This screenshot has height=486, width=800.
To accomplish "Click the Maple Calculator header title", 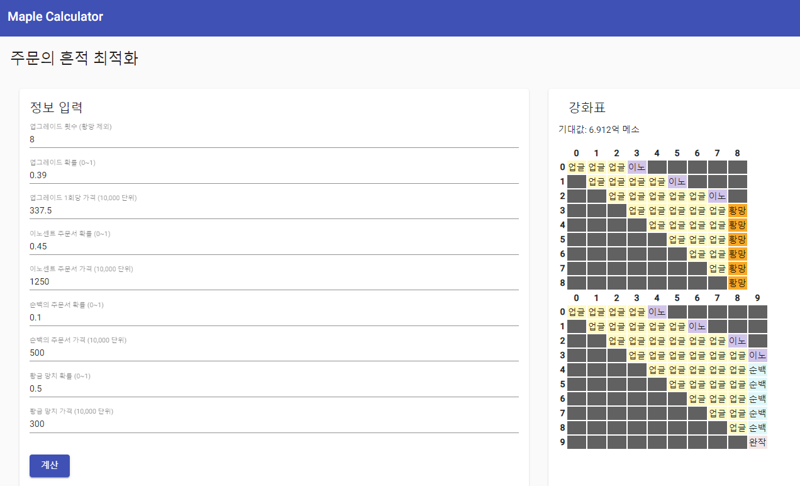I will click(x=55, y=17).
